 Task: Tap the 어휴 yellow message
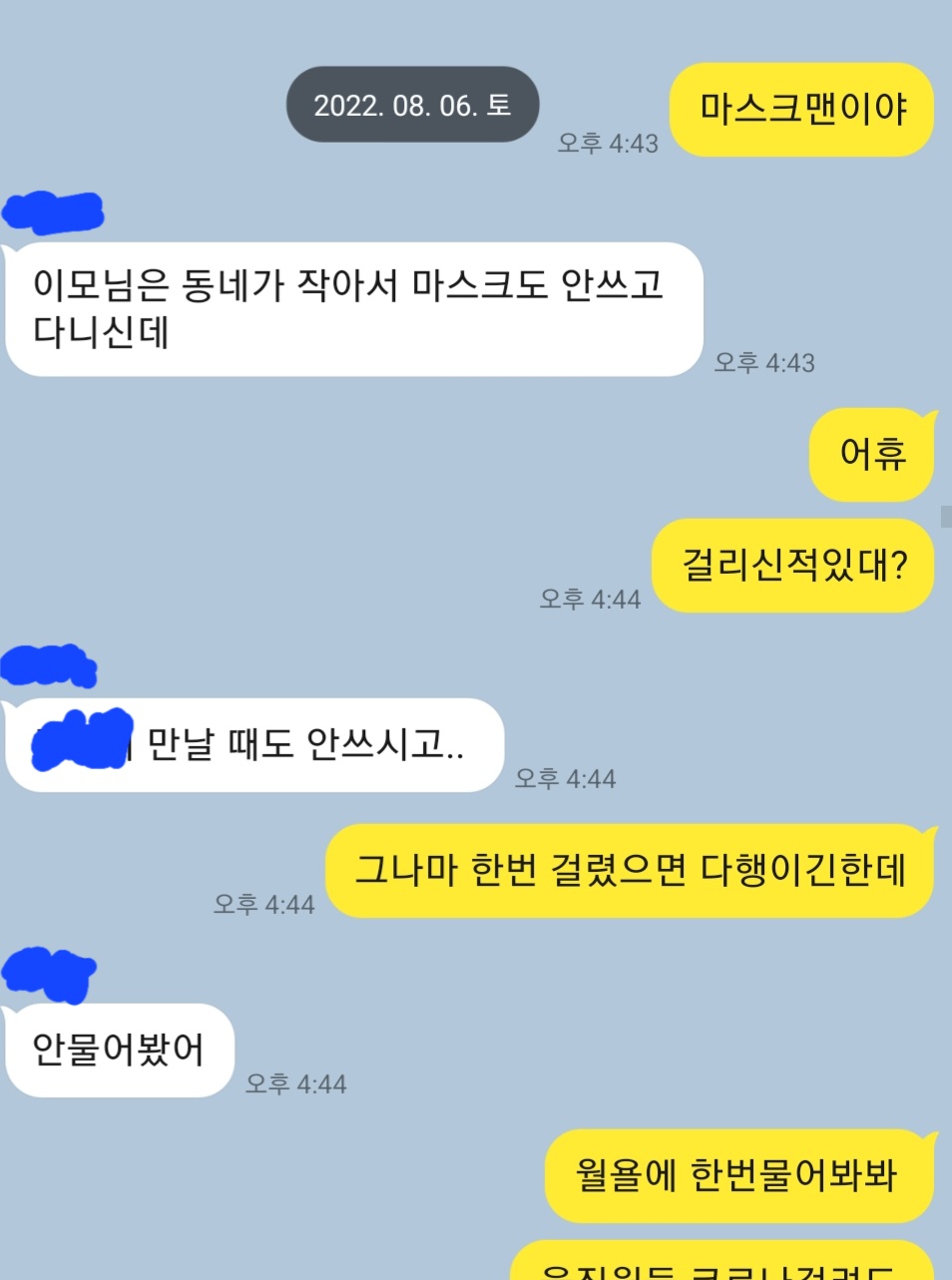point(872,454)
